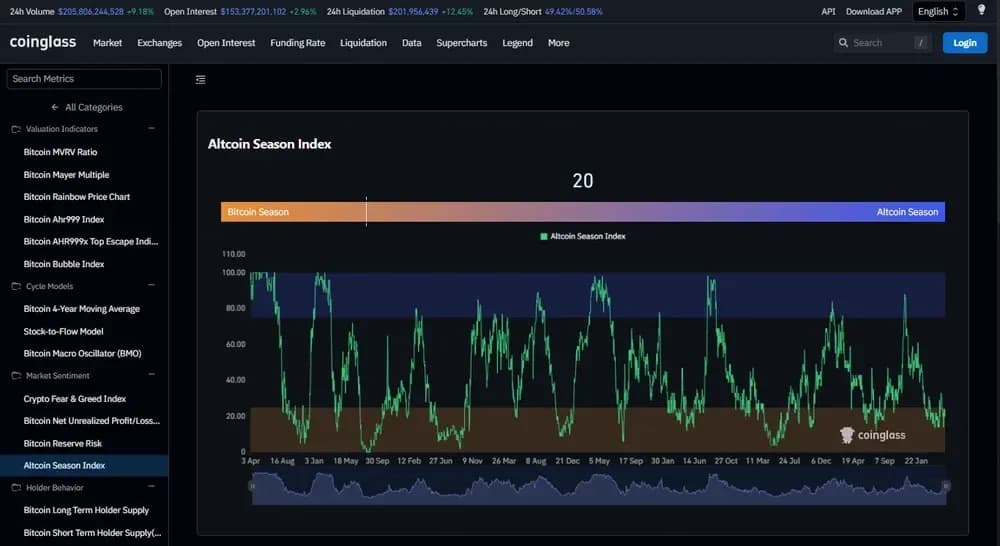Screen dimensions: 1000x546
Task: Click the header Search input field
Action: click(881, 43)
